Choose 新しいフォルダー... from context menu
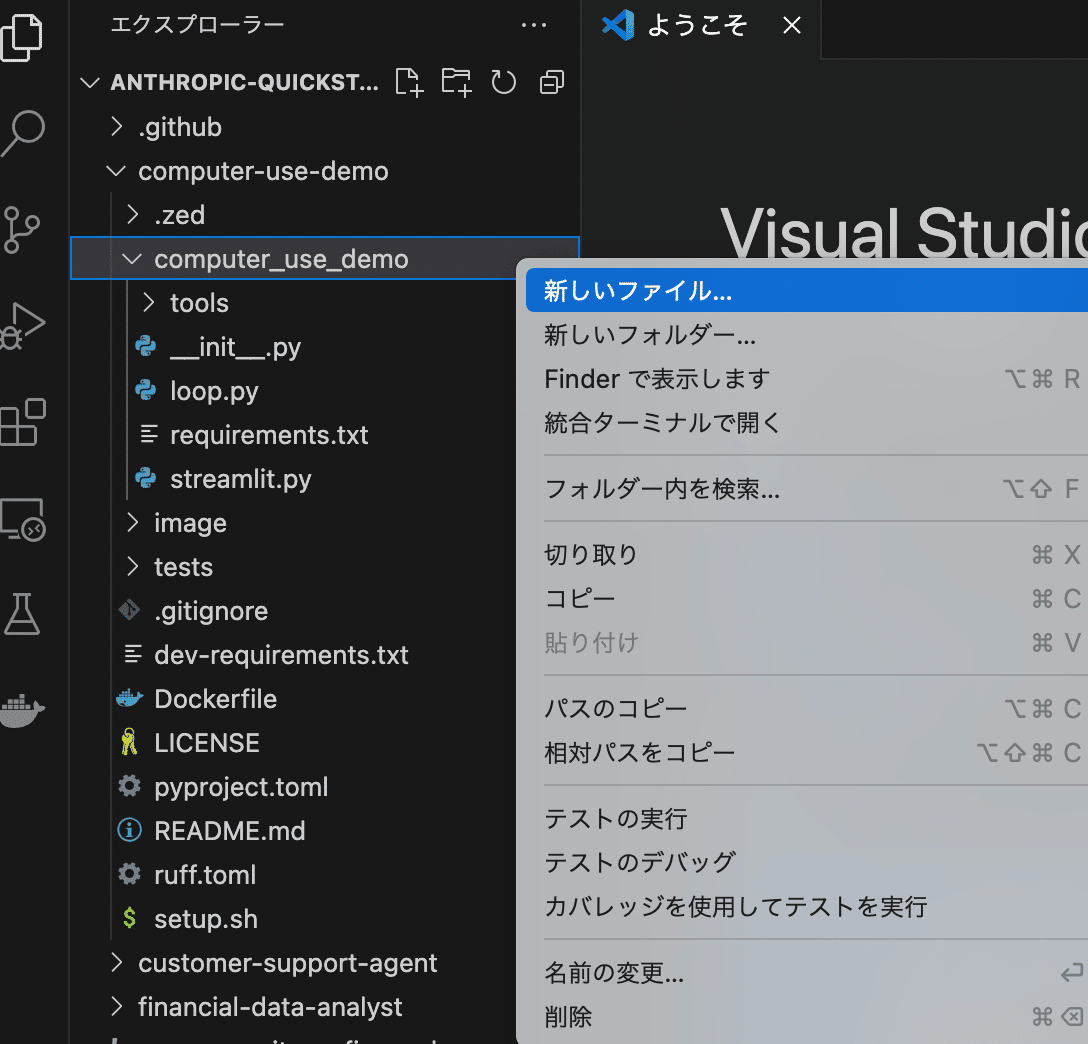Image resolution: width=1088 pixels, height=1044 pixels. 806,335
